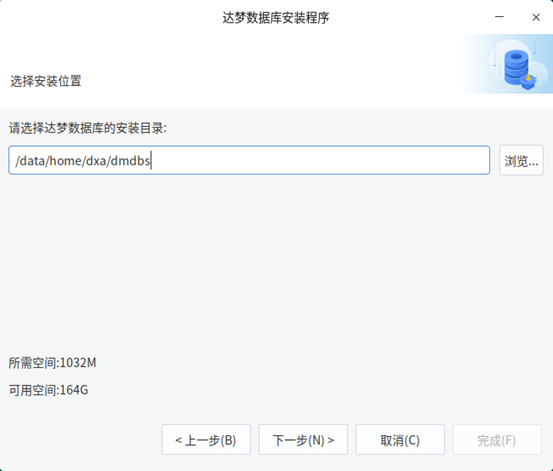Click the 完成(F) finish button

pos(497,440)
